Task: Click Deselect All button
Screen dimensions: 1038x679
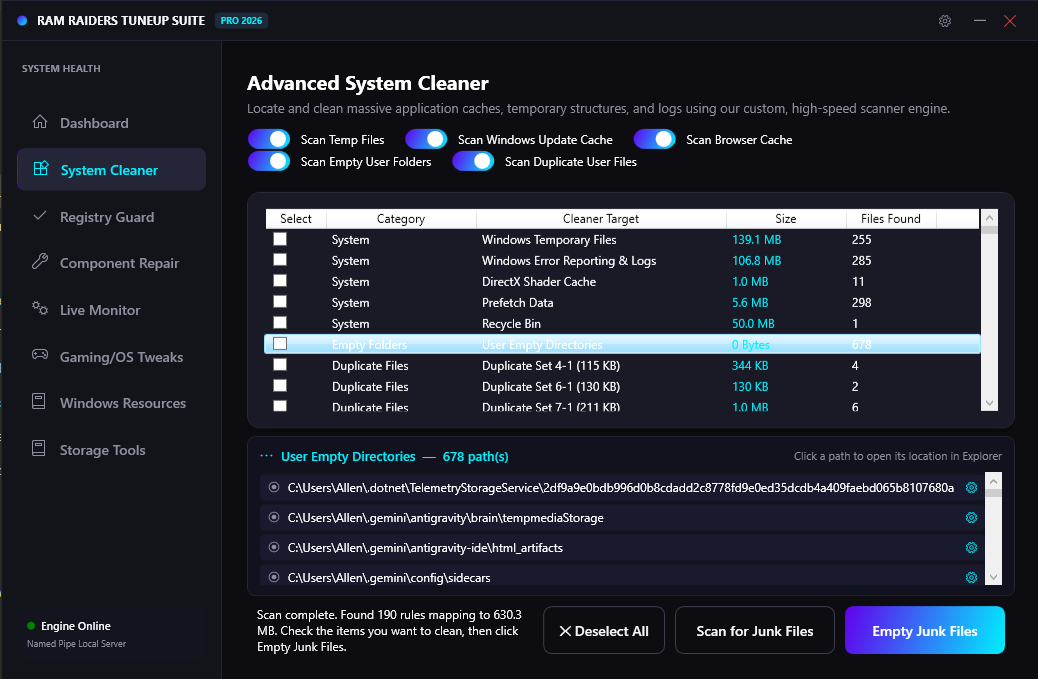Action: coord(604,631)
